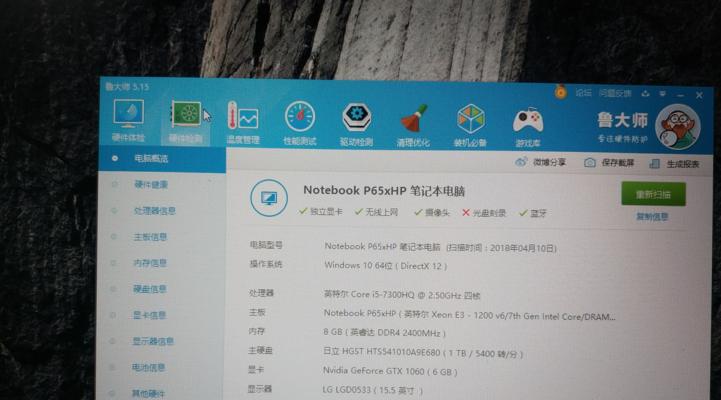Click the 处理器 row label
Screen dimensions: 721x400
click(261, 293)
